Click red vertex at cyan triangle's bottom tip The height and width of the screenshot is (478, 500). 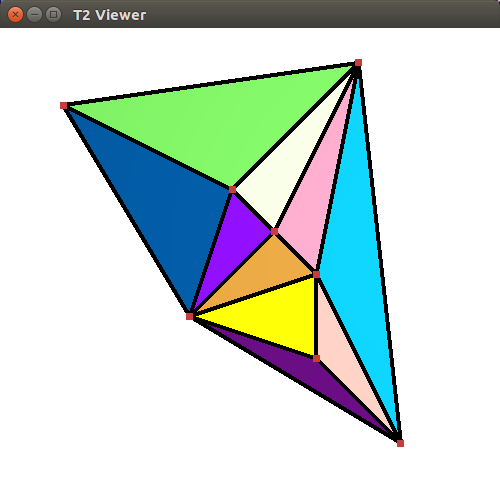pyautogui.click(x=400, y=443)
